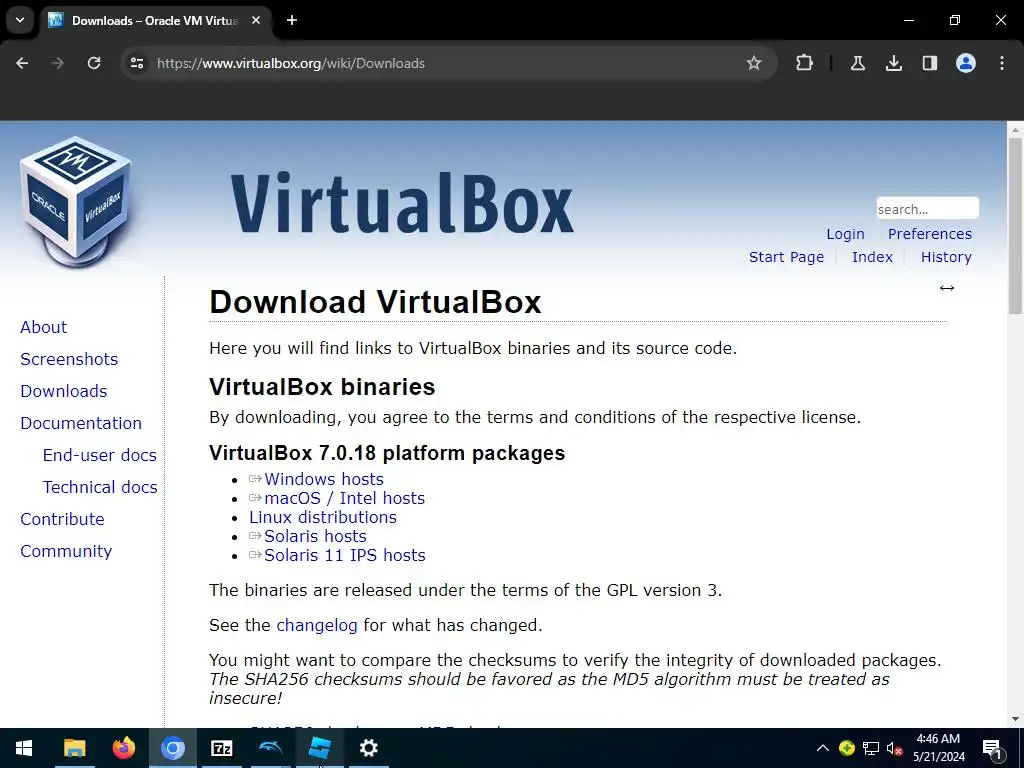Open the blue window app on taskbar
Image resolution: width=1024 pixels, height=768 pixels.
[319, 748]
